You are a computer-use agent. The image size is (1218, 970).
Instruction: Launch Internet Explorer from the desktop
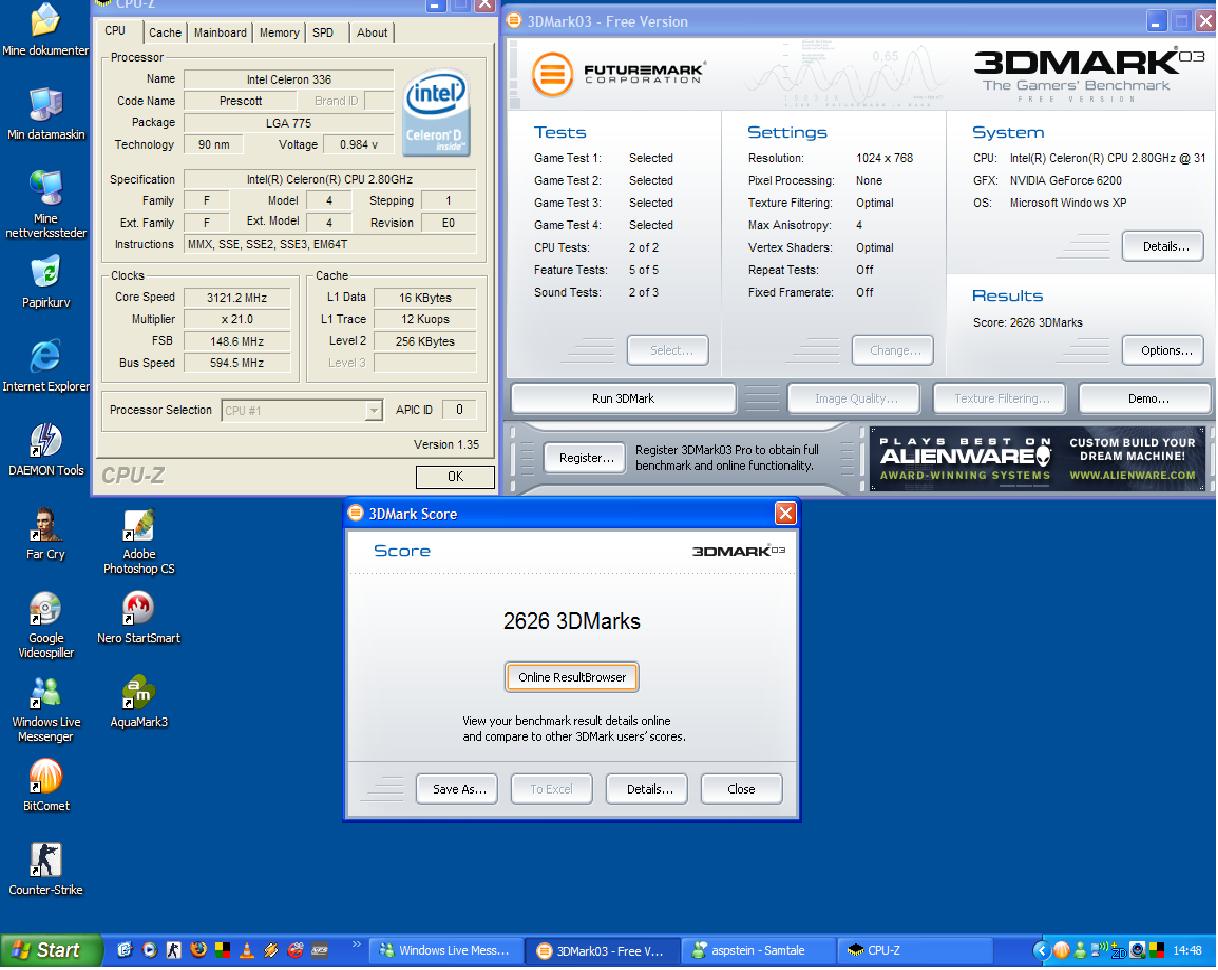[x=45, y=366]
